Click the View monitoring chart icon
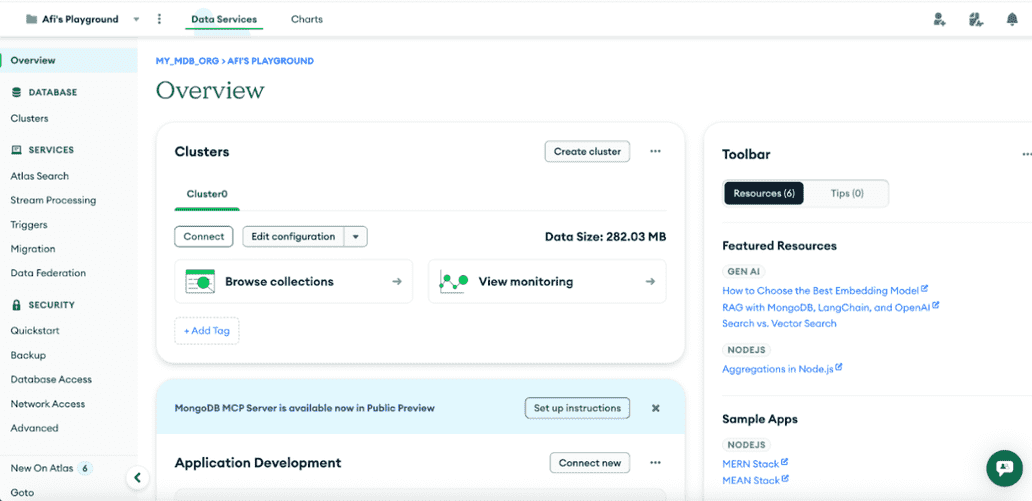 click(454, 282)
